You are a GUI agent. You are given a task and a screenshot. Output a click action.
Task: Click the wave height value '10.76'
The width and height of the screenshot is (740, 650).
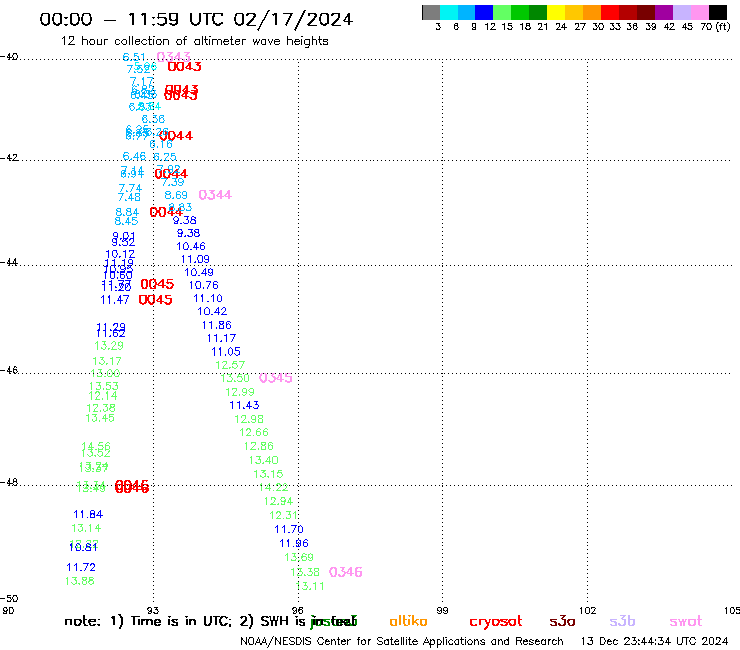tap(204, 286)
